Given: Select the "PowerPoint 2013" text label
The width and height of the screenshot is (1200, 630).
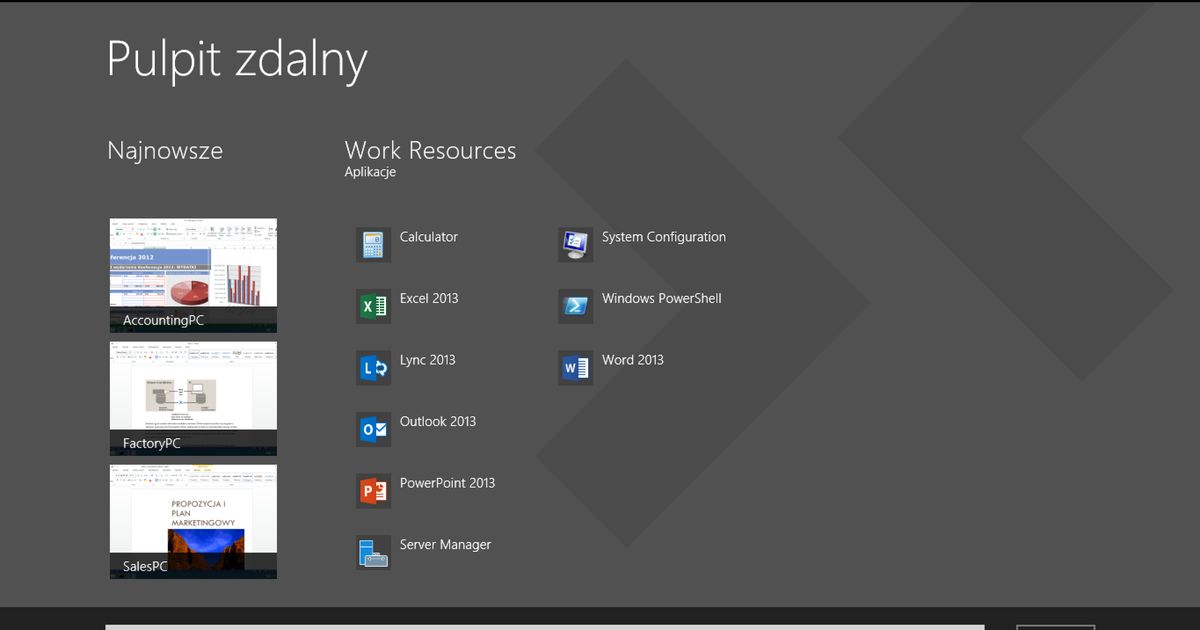Looking at the screenshot, I should (x=447, y=483).
